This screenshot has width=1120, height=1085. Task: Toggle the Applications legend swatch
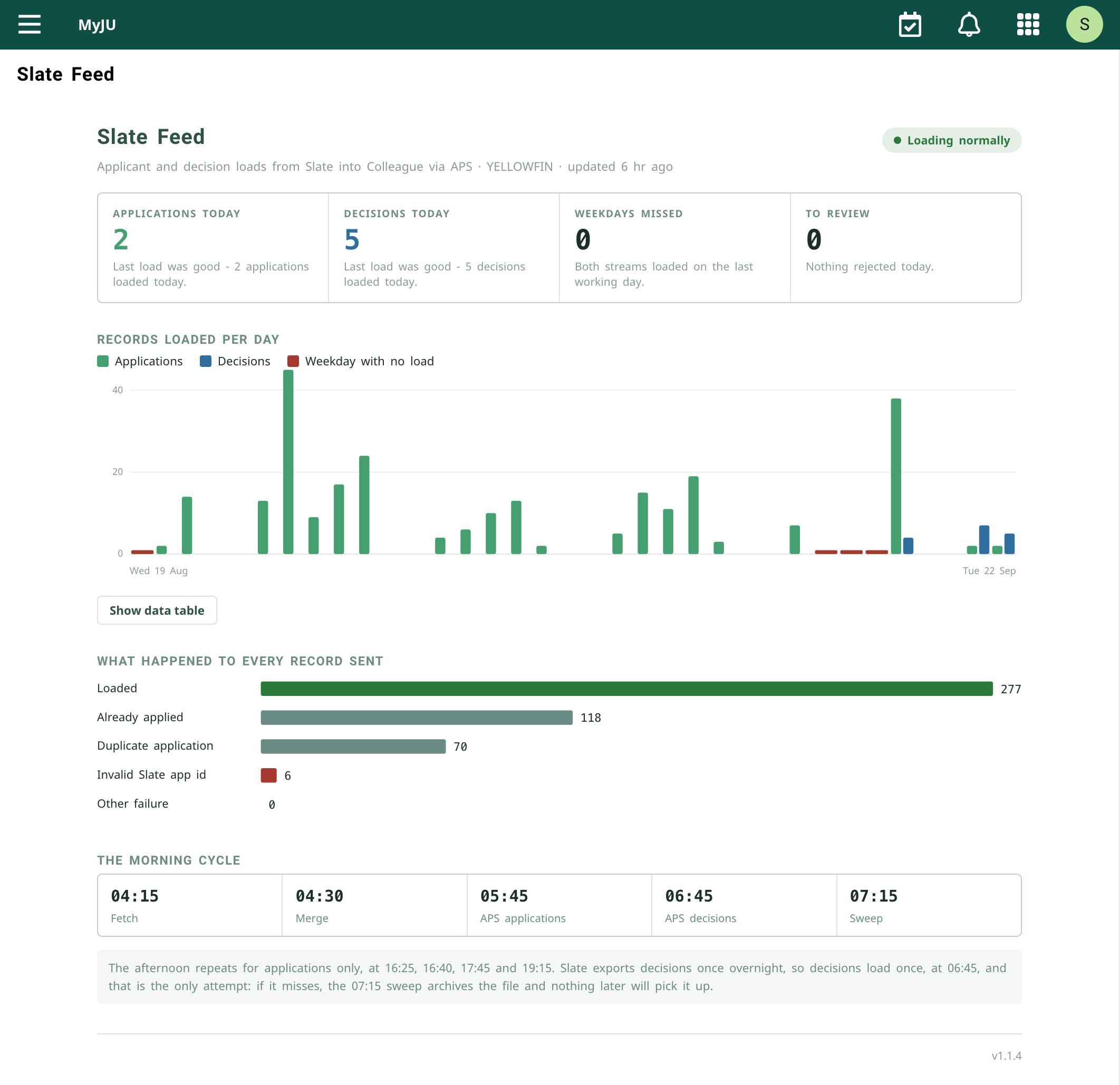103,361
